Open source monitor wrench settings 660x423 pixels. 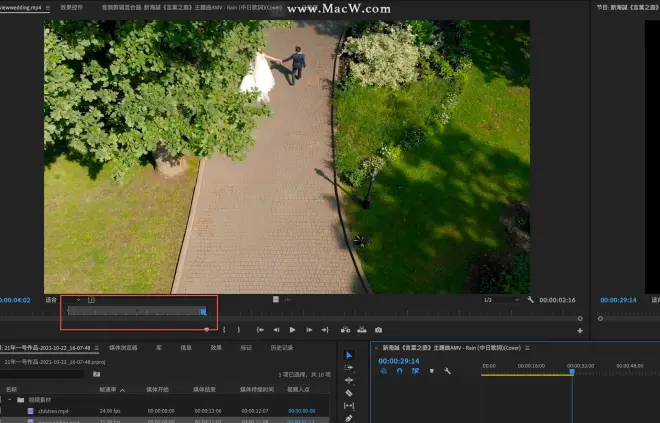click(530, 300)
